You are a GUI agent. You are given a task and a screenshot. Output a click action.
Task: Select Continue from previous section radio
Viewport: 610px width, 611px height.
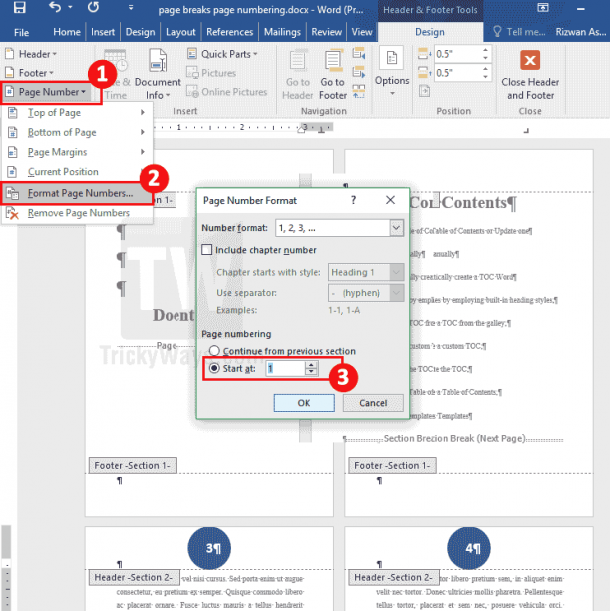214,351
